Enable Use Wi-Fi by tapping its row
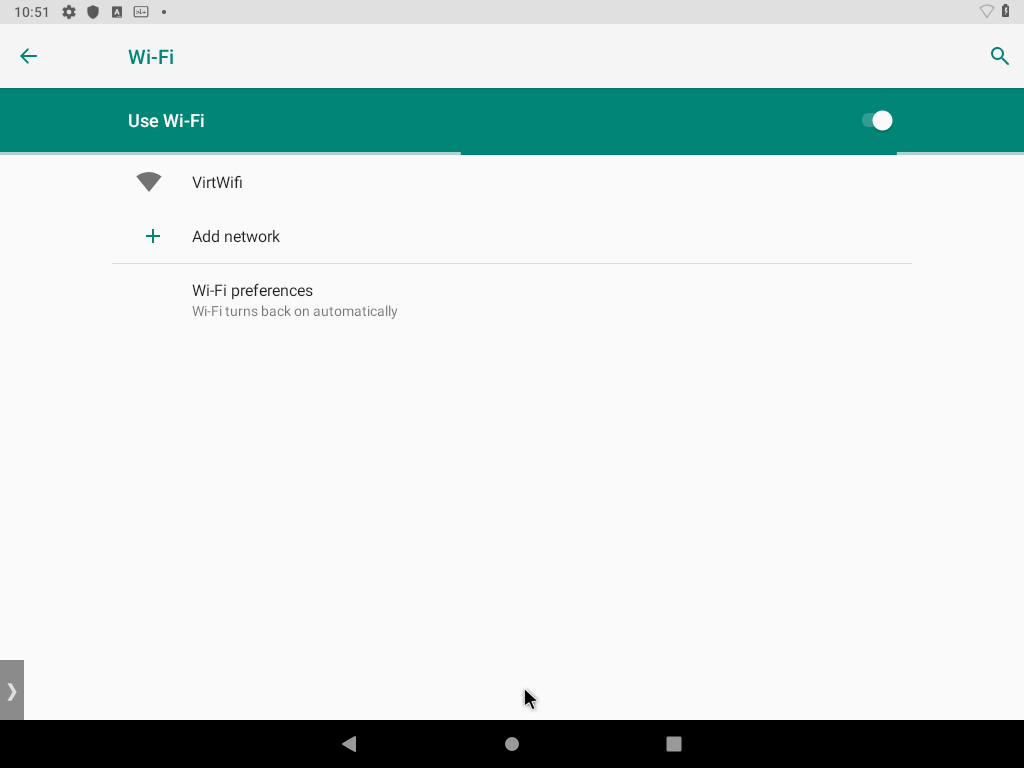1024x768 pixels. pos(400,120)
